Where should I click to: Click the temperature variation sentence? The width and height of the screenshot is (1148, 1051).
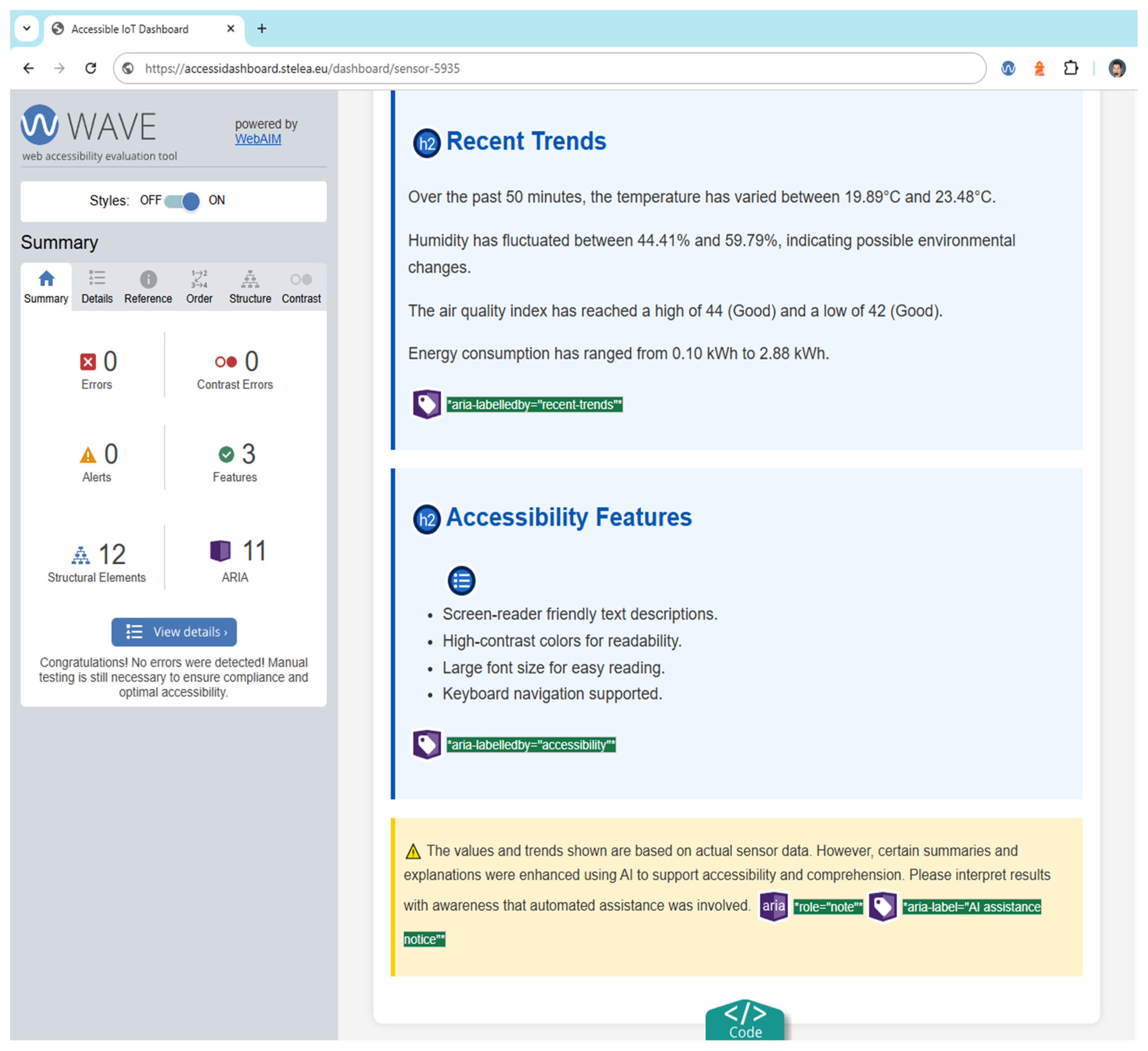click(702, 198)
